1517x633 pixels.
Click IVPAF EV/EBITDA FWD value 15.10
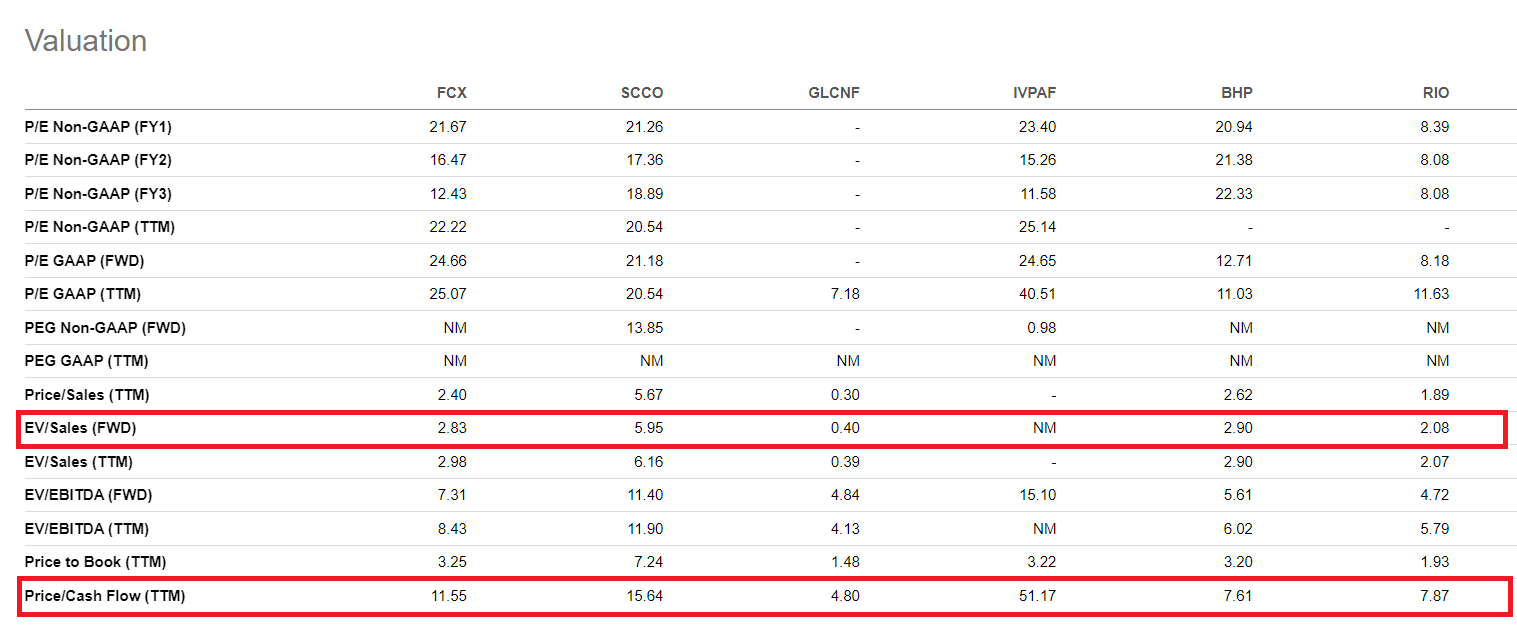(1038, 495)
